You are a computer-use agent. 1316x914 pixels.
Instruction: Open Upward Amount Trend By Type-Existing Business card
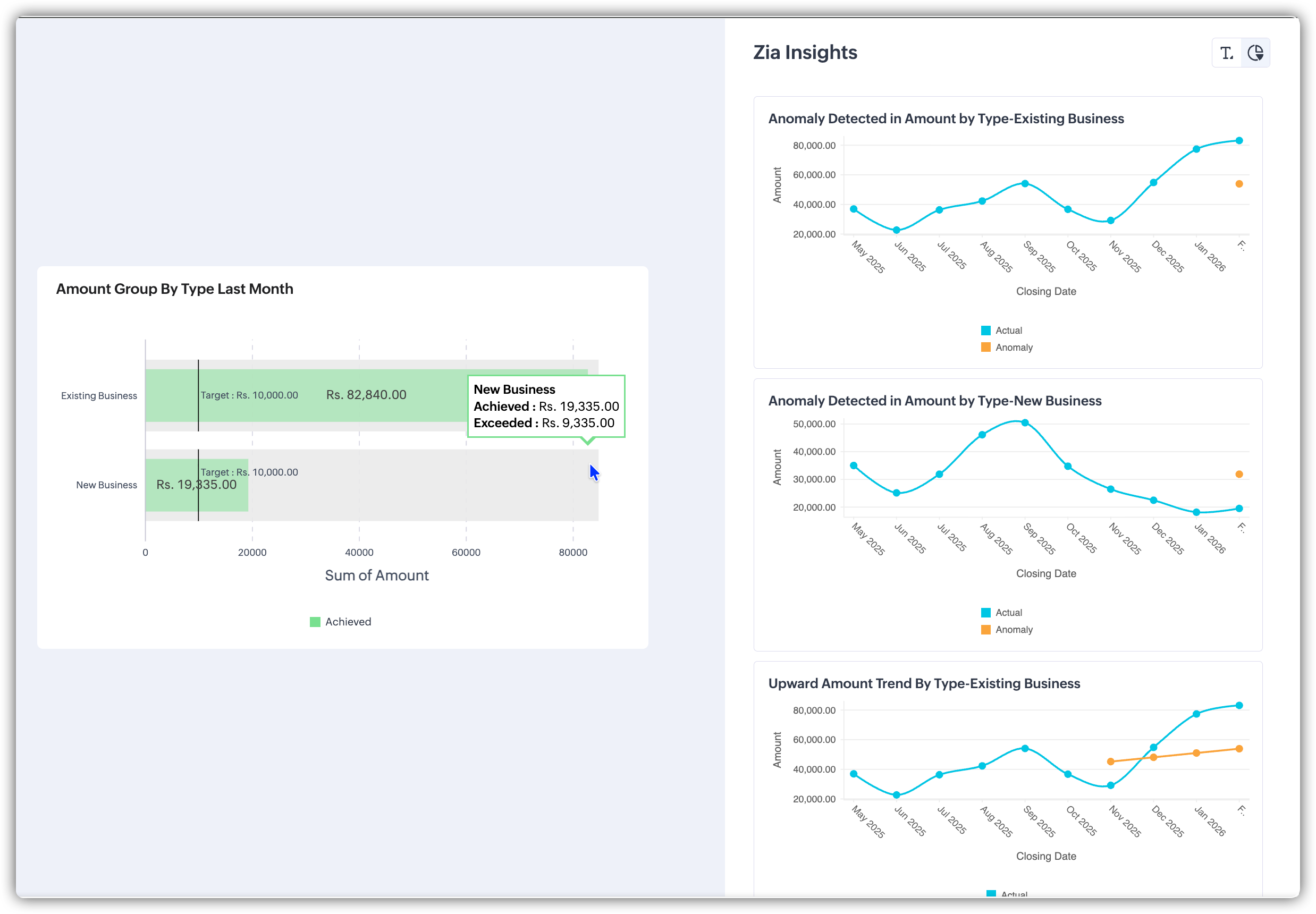(x=924, y=684)
